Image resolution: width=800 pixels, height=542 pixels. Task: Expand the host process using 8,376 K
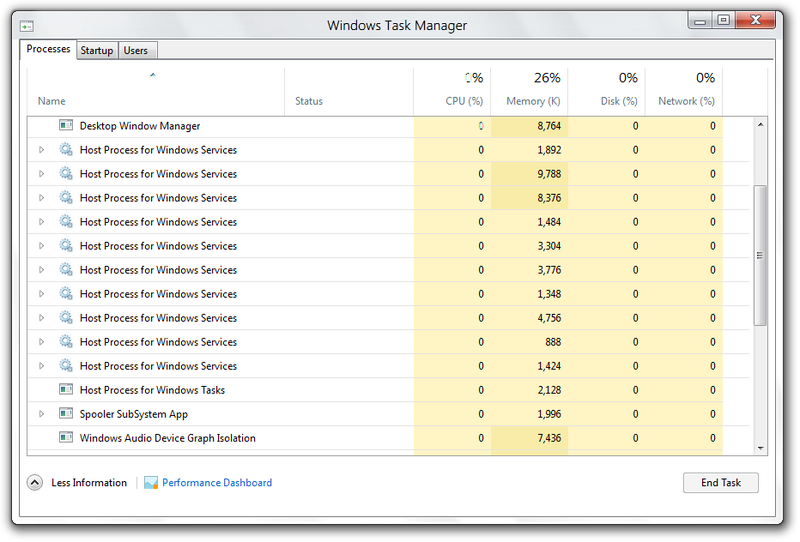click(42, 198)
